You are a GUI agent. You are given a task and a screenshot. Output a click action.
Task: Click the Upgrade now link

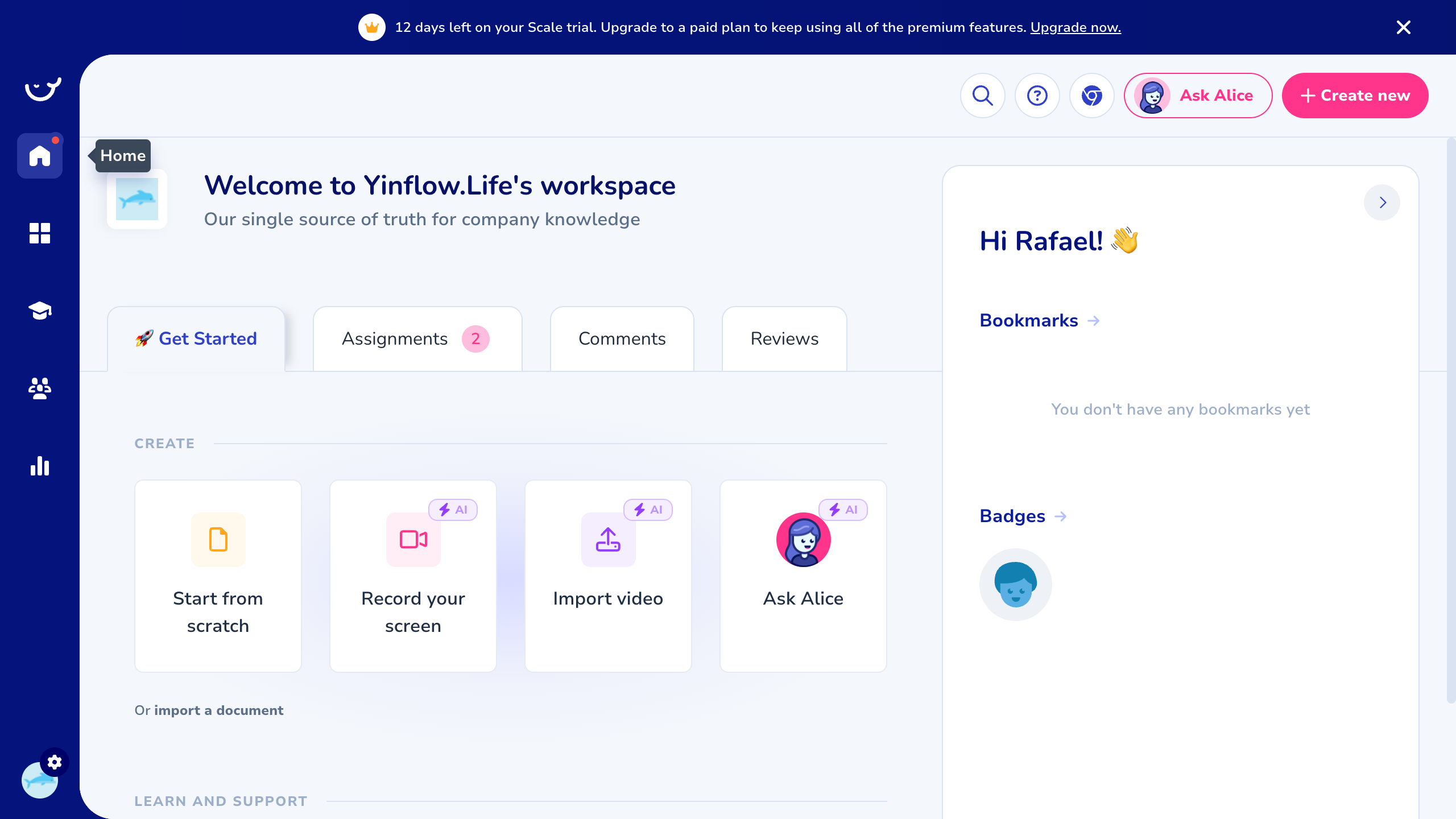coord(1075,27)
